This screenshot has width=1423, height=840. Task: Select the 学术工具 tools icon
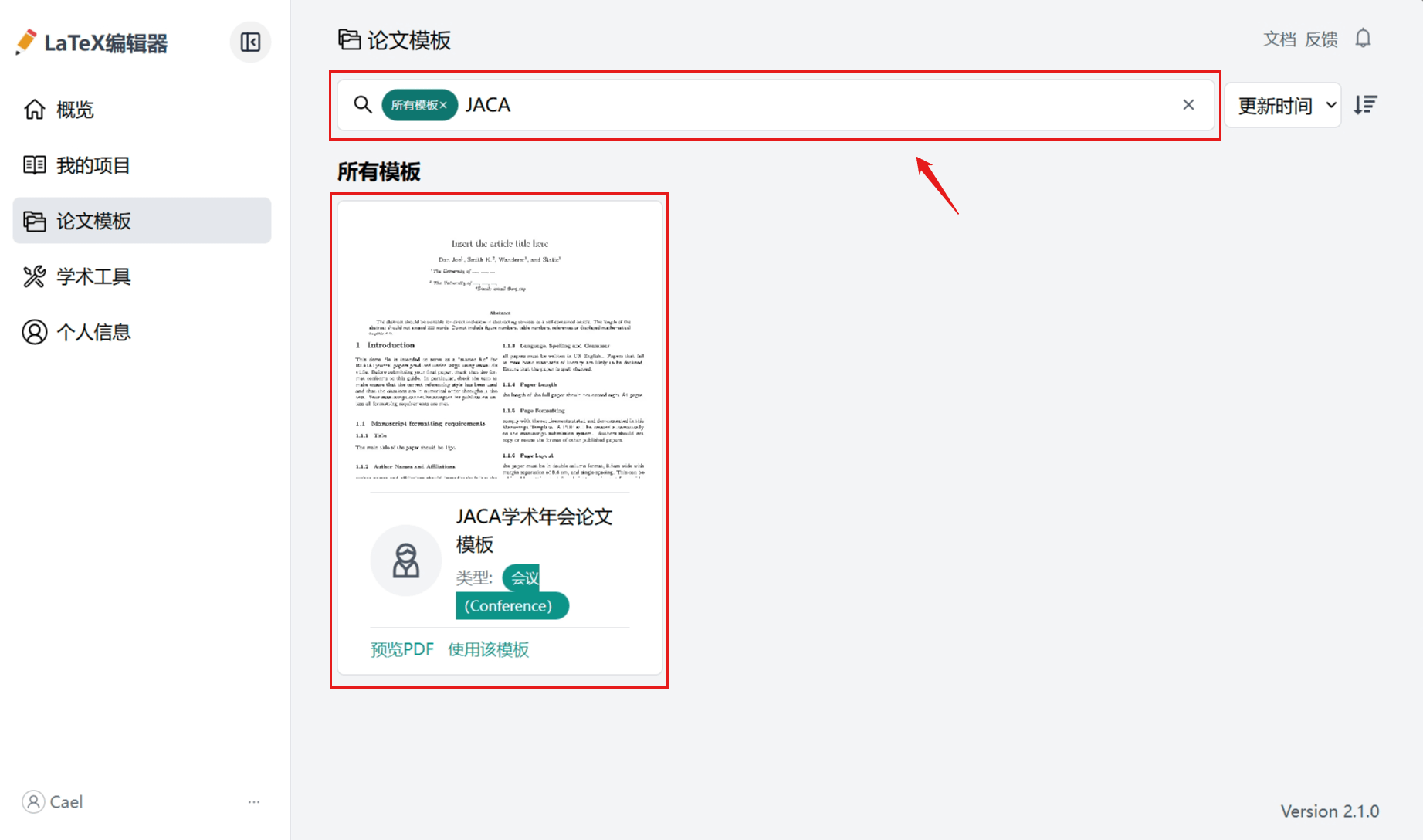coord(34,276)
